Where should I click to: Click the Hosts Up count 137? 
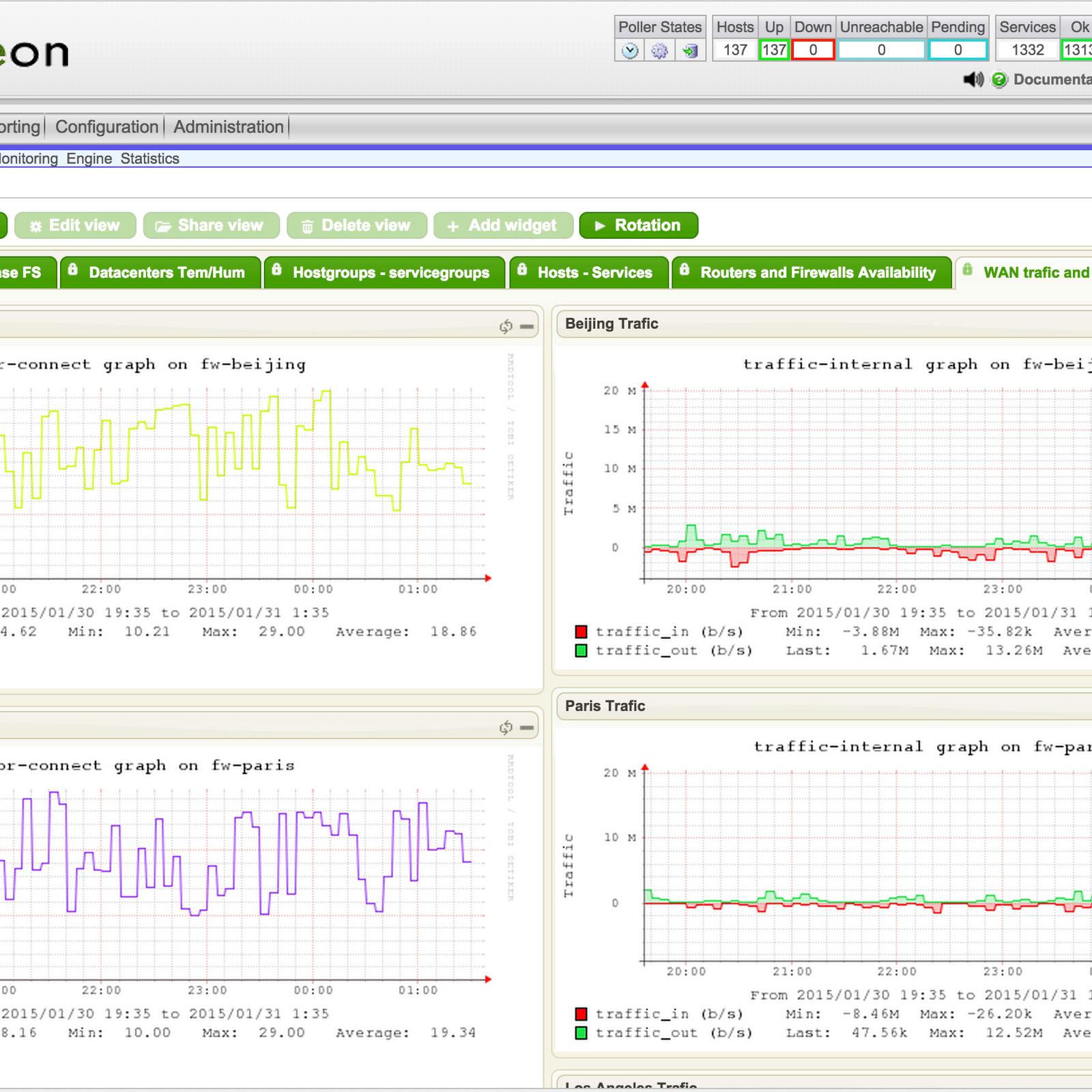pyautogui.click(x=774, y=50)
